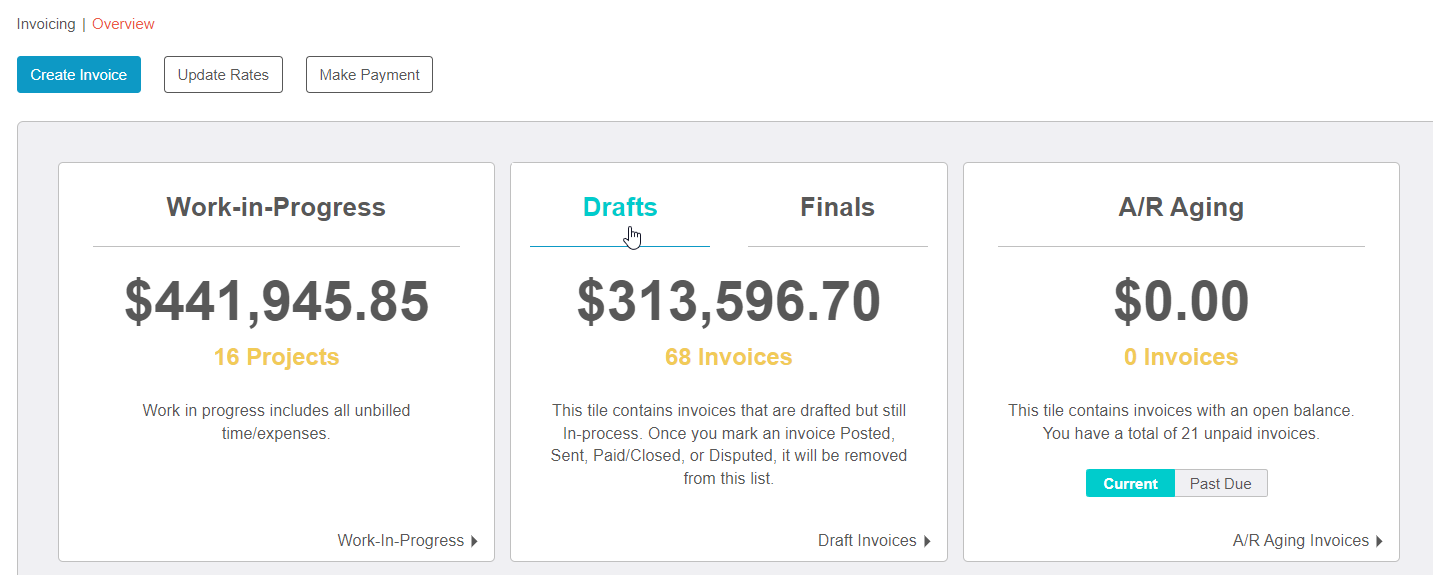Switch to the Finals tab
The width and height of the screenshot is (1433, 575).
[x=837, y=207]
